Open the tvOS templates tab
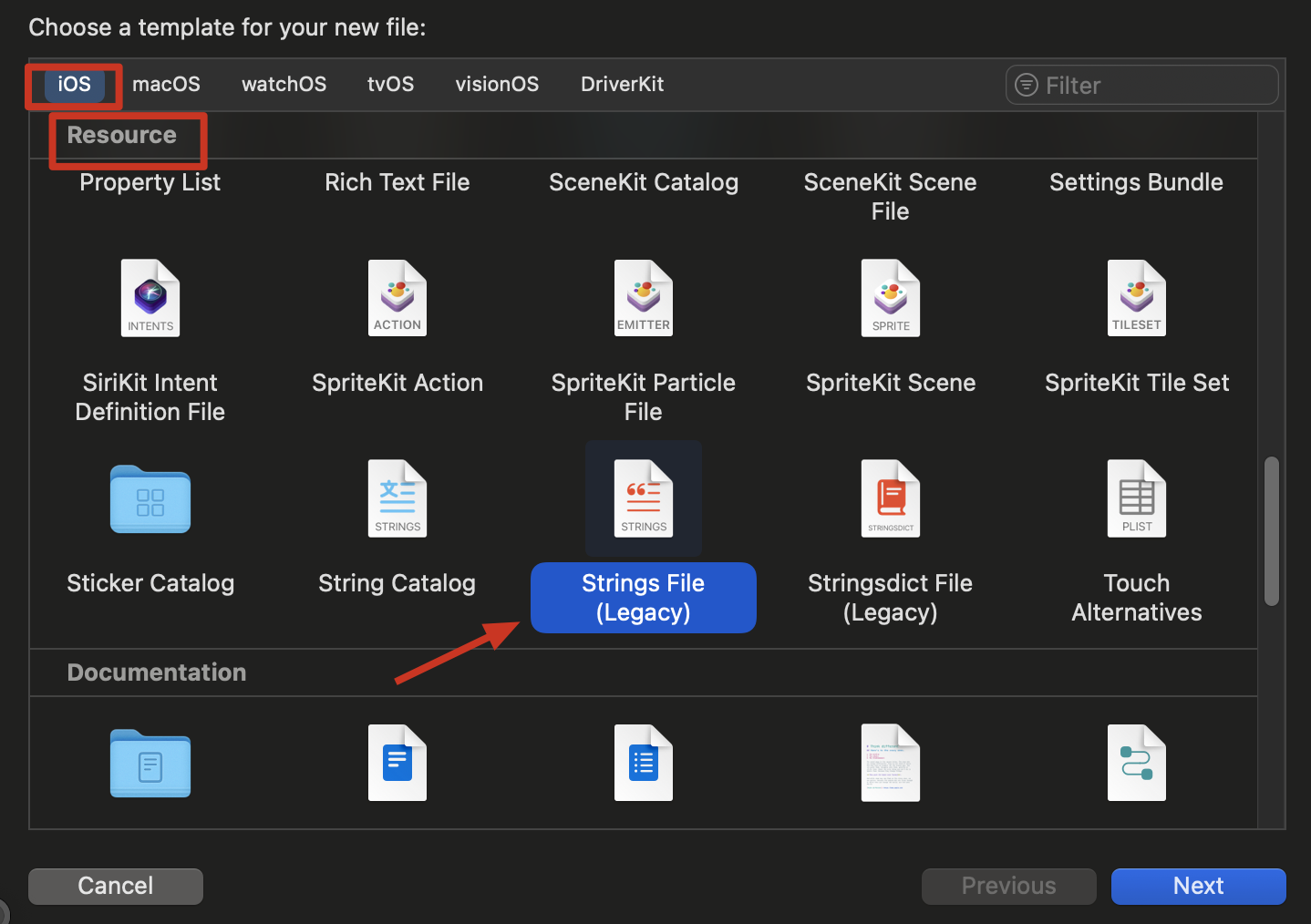The height and width of the screenshot is (924, 1311). (x=391, y=84)
